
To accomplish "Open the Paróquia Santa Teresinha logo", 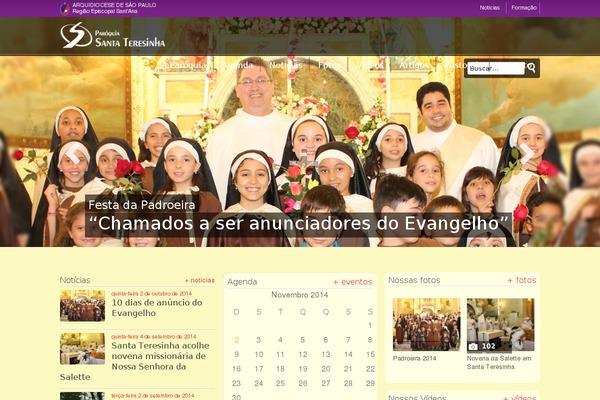I will pyautogui.click(x=112, y=35).
